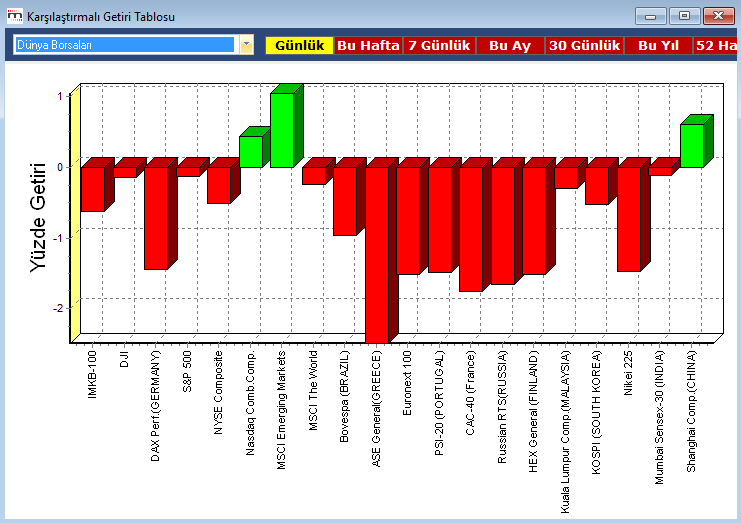Click the Nasdaq Comb.Comp. green bar
This screenshot has height=523, width=741.
tap(251, 152)
